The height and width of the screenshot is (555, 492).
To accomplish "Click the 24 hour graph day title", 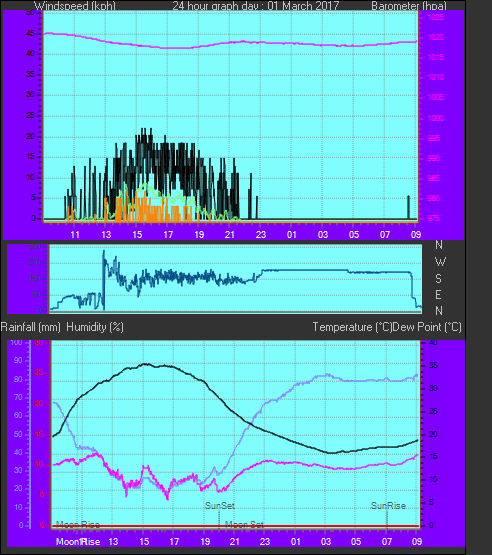I will pyautogui.click(x=256, y=6).
